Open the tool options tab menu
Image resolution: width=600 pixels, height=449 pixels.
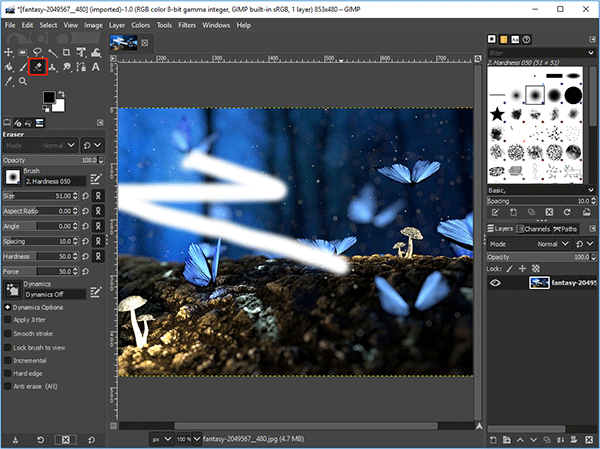[100, 123]
